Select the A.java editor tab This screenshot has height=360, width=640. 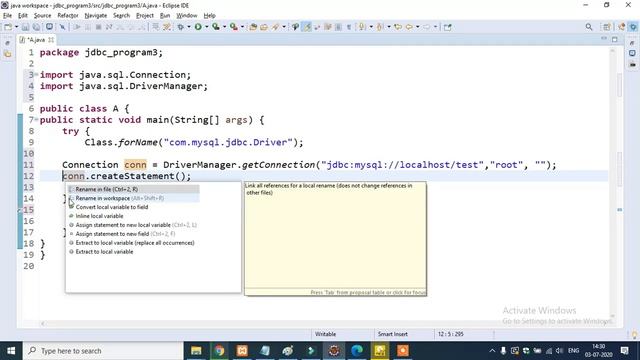tap(36, 40)
